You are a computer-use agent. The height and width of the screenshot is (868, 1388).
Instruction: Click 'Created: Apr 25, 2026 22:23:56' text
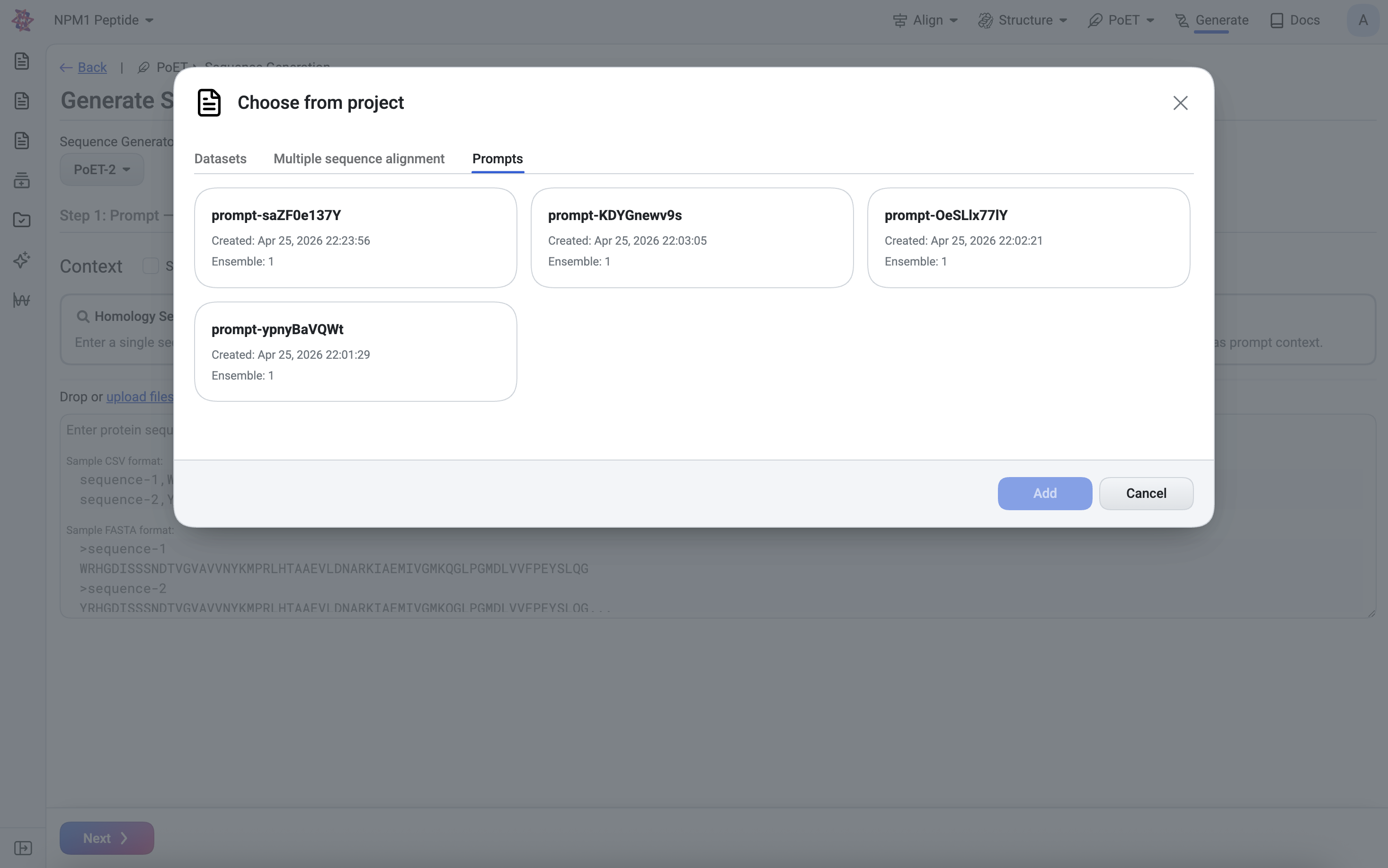tap(291, 240)
